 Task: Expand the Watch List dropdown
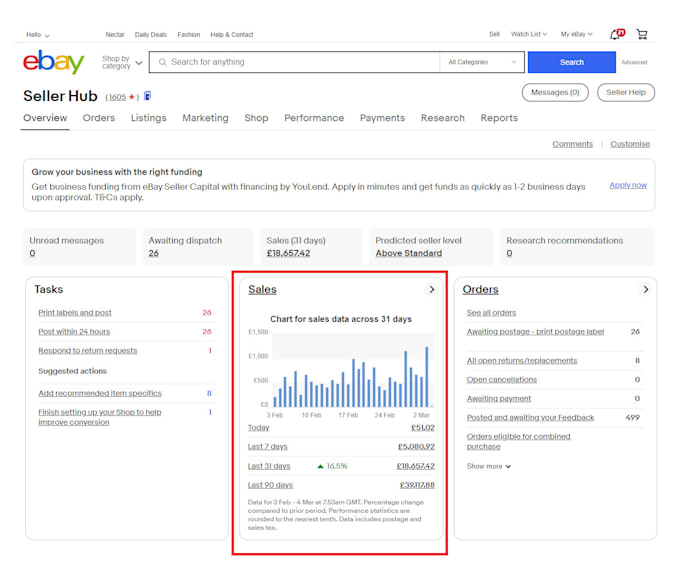529,34
